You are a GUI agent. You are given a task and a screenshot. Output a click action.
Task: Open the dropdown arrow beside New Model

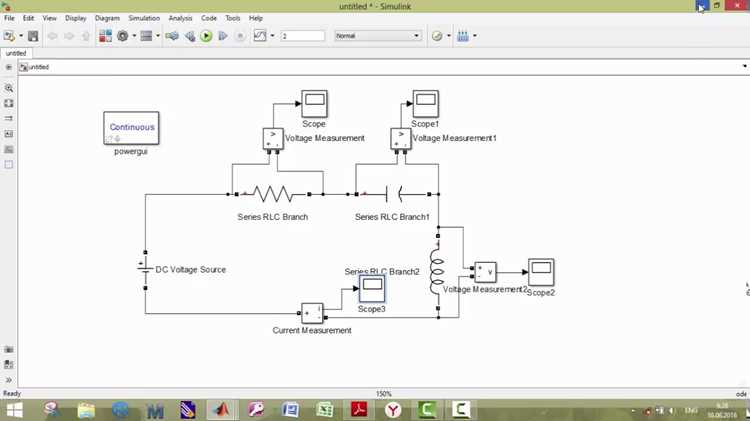coord(21,36)
